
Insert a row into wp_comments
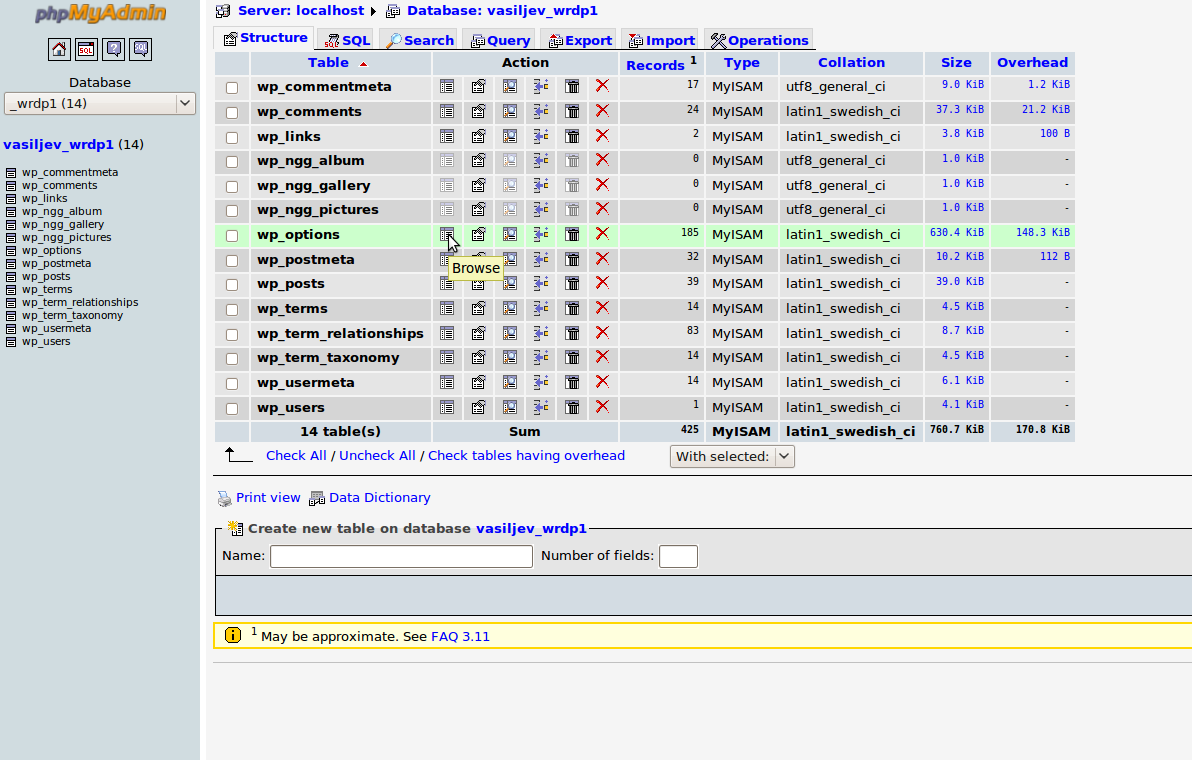[x=541, y=112]
